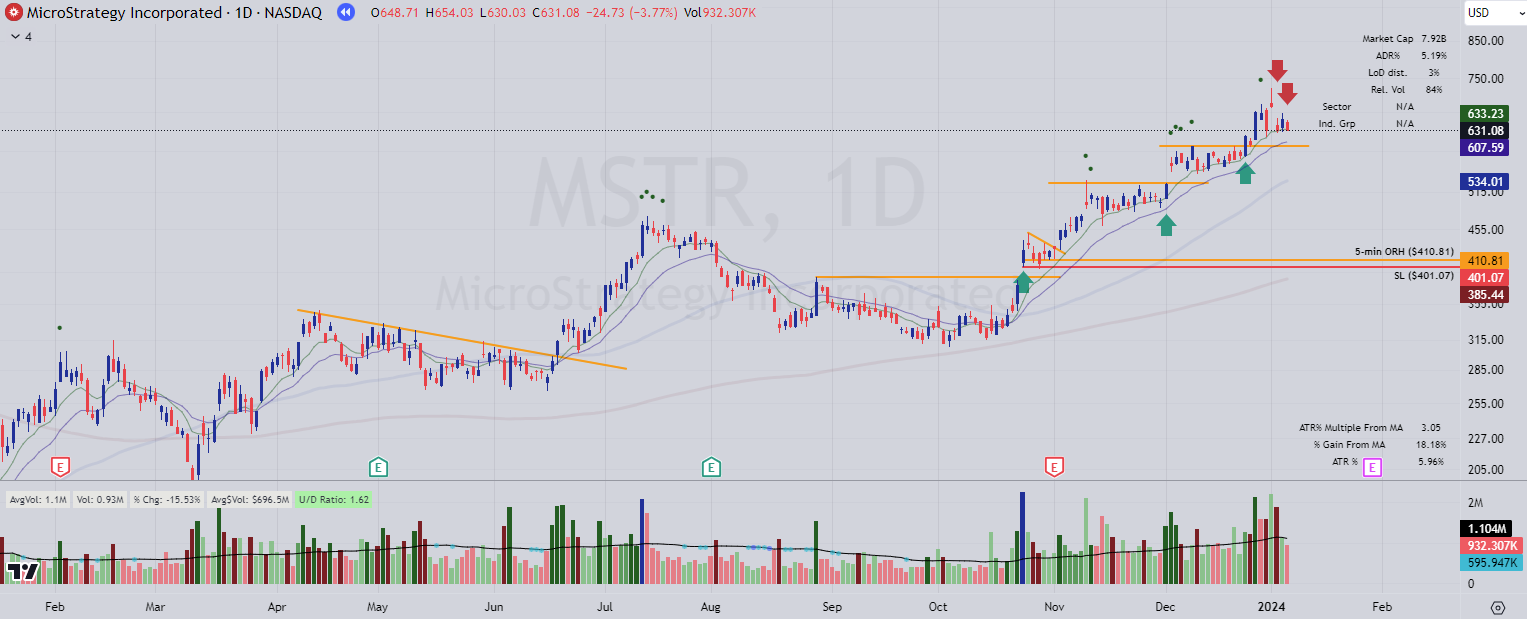1527x619 pixels.
Task: Click the blue 534.01 price label
Action: coord(1485,181)
